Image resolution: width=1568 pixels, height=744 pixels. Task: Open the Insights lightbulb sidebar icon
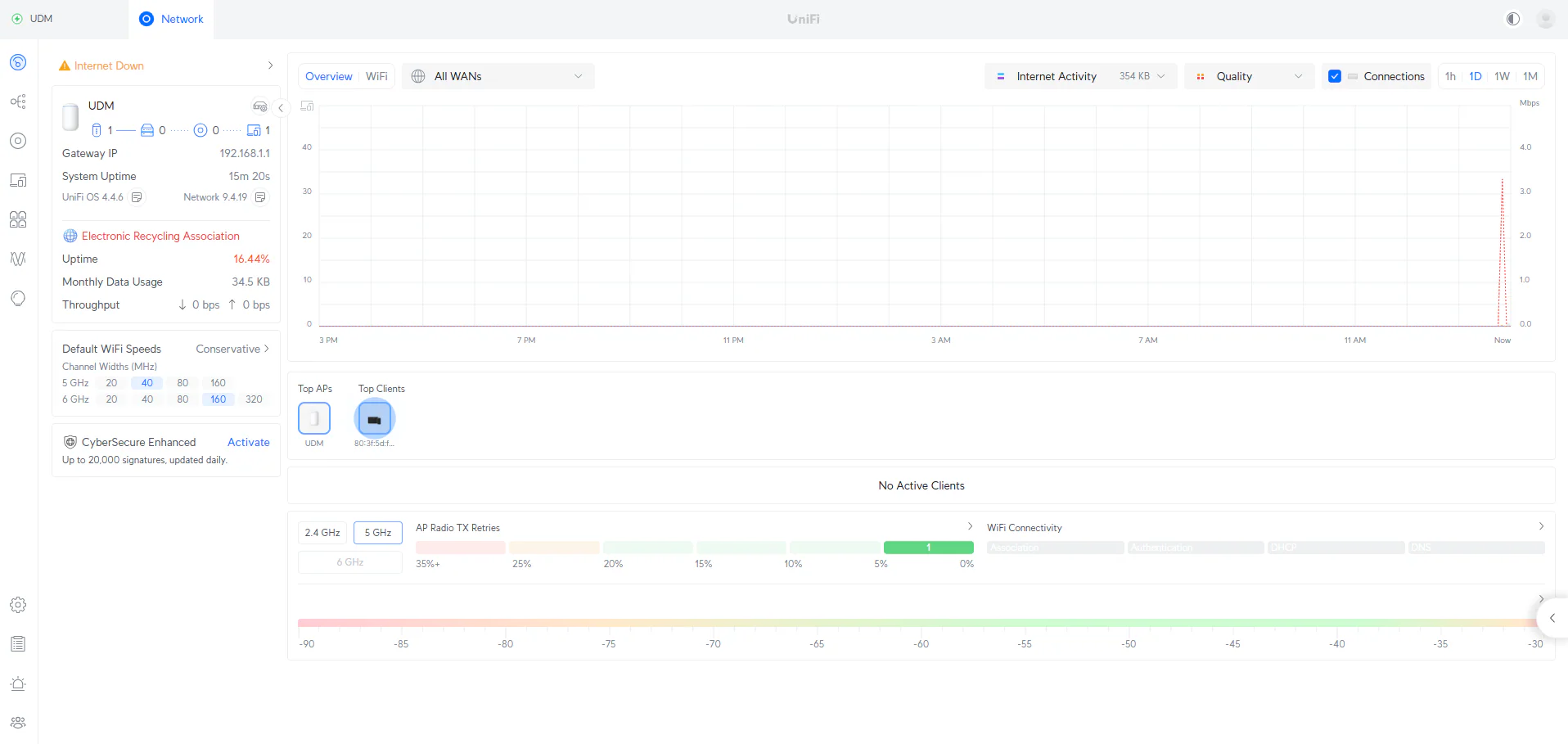18,298
